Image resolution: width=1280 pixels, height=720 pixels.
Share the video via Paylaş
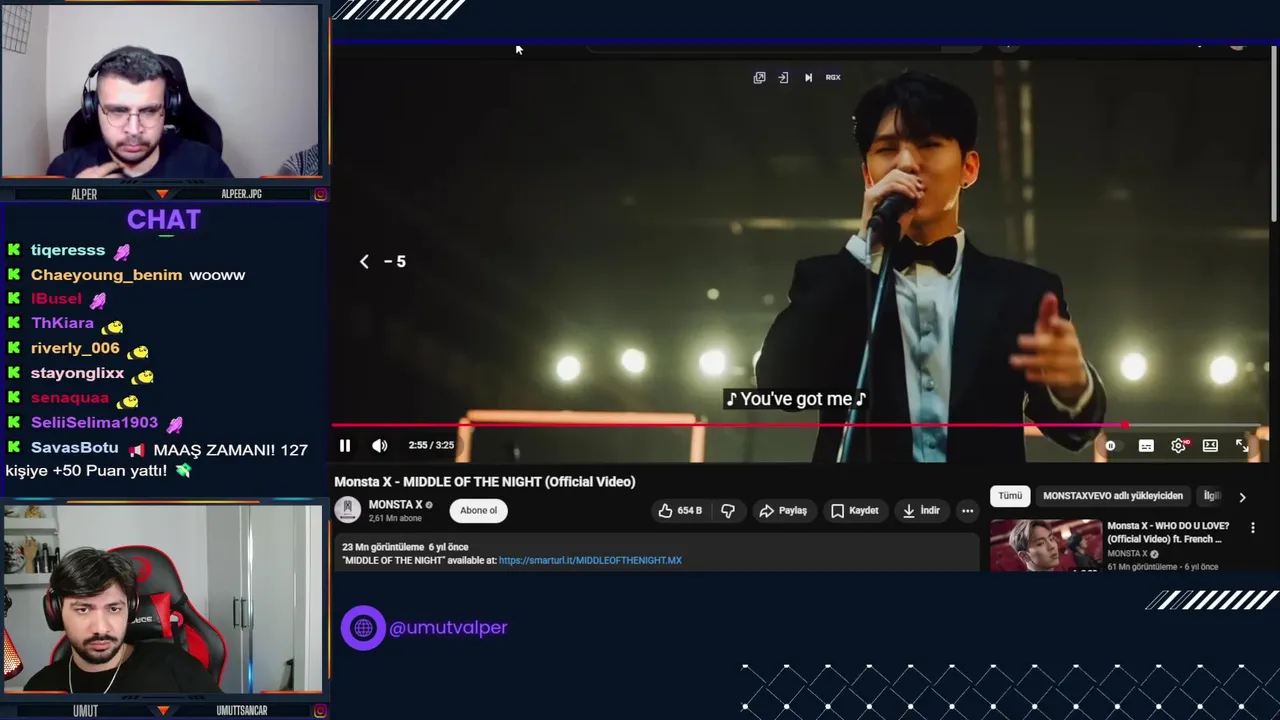click(x=783, y=510)
